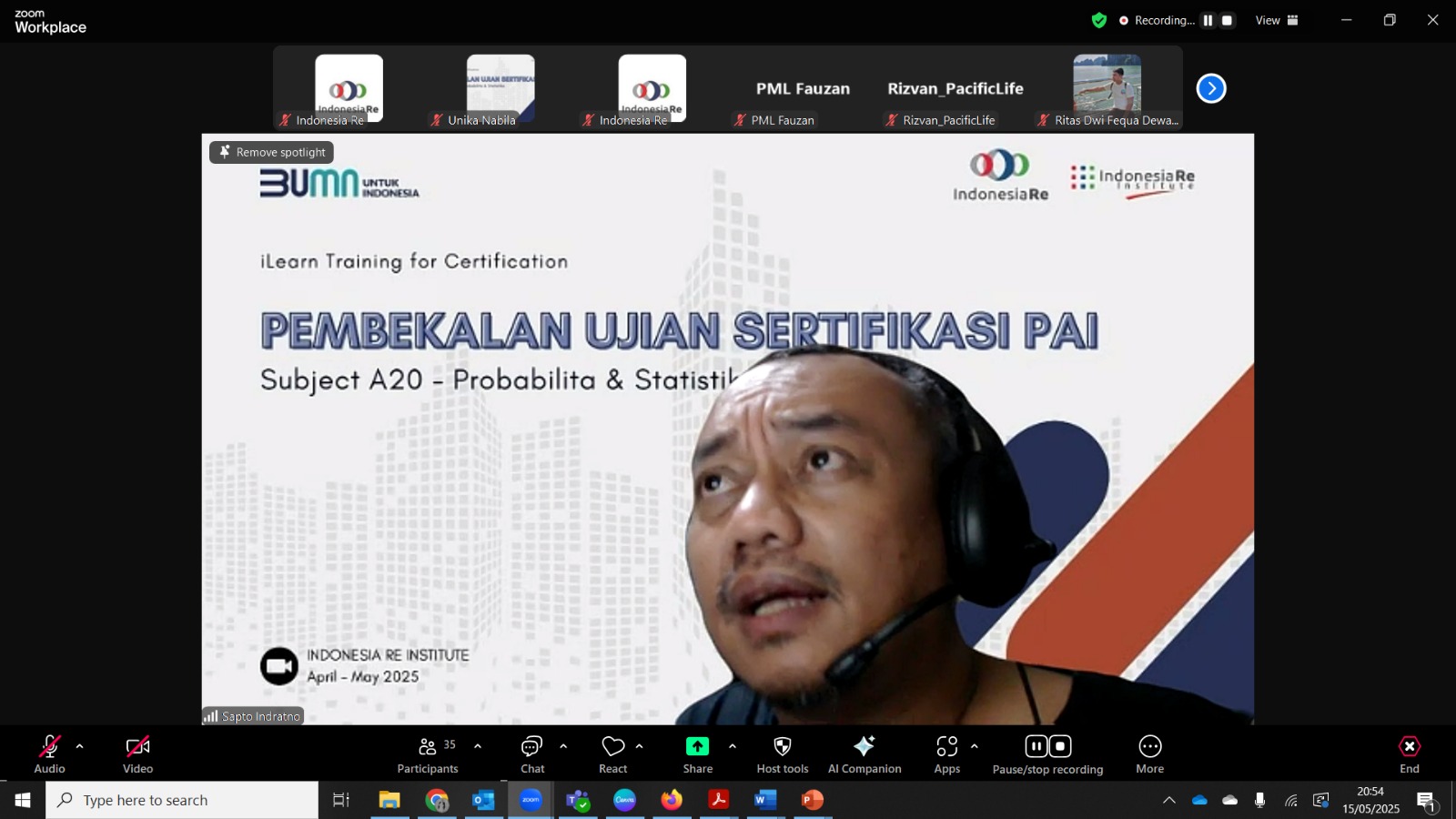Image resolution: width=1456 pixels, height=819 pixels.
Task: Click Pause/stop recording in toolbar
Action: point(1047,754)
